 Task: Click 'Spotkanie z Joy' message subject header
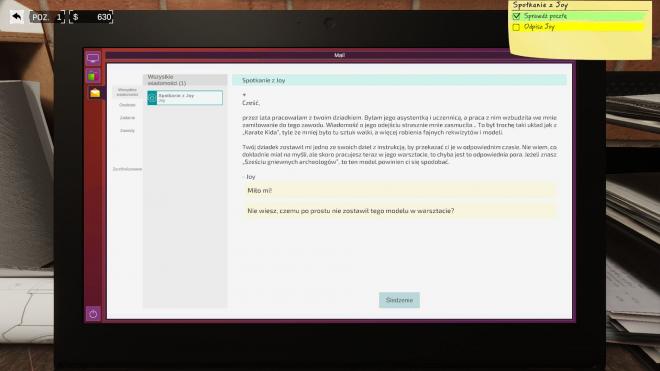[x=399, y=80]
